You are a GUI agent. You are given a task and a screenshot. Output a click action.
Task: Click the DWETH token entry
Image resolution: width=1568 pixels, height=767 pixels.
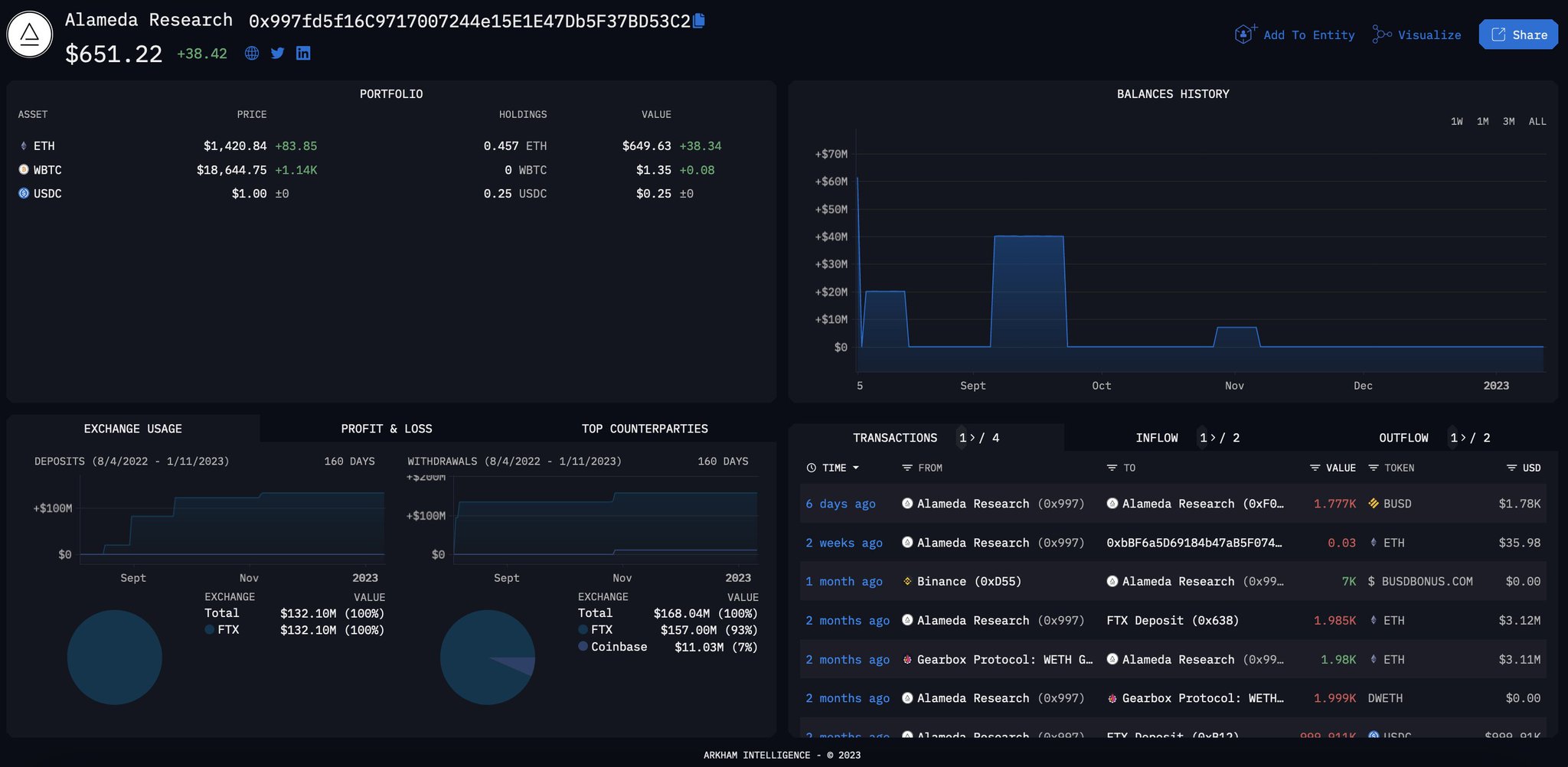click(x=1386, y=698)
